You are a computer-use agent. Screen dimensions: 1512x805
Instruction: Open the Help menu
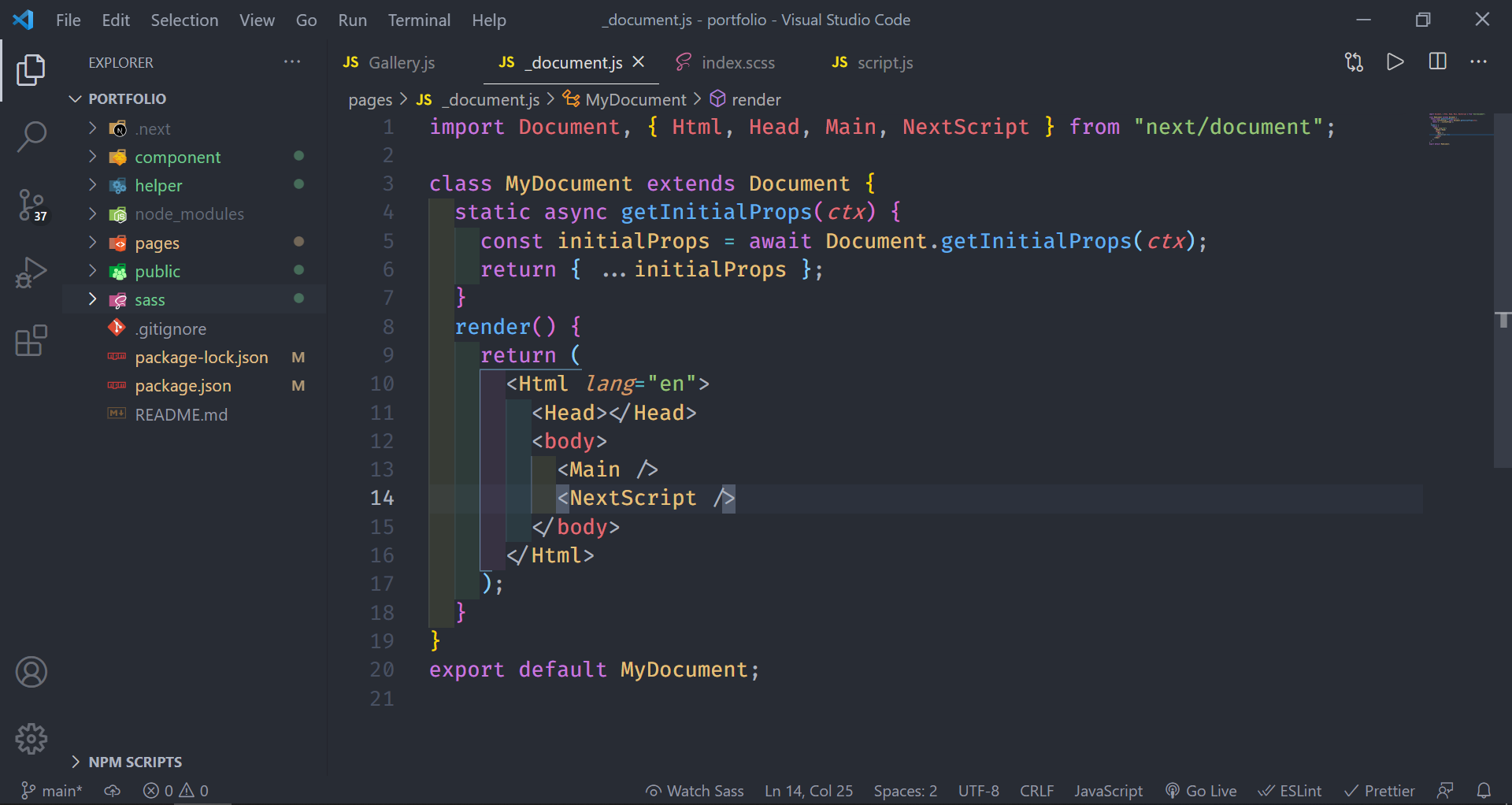489,20
